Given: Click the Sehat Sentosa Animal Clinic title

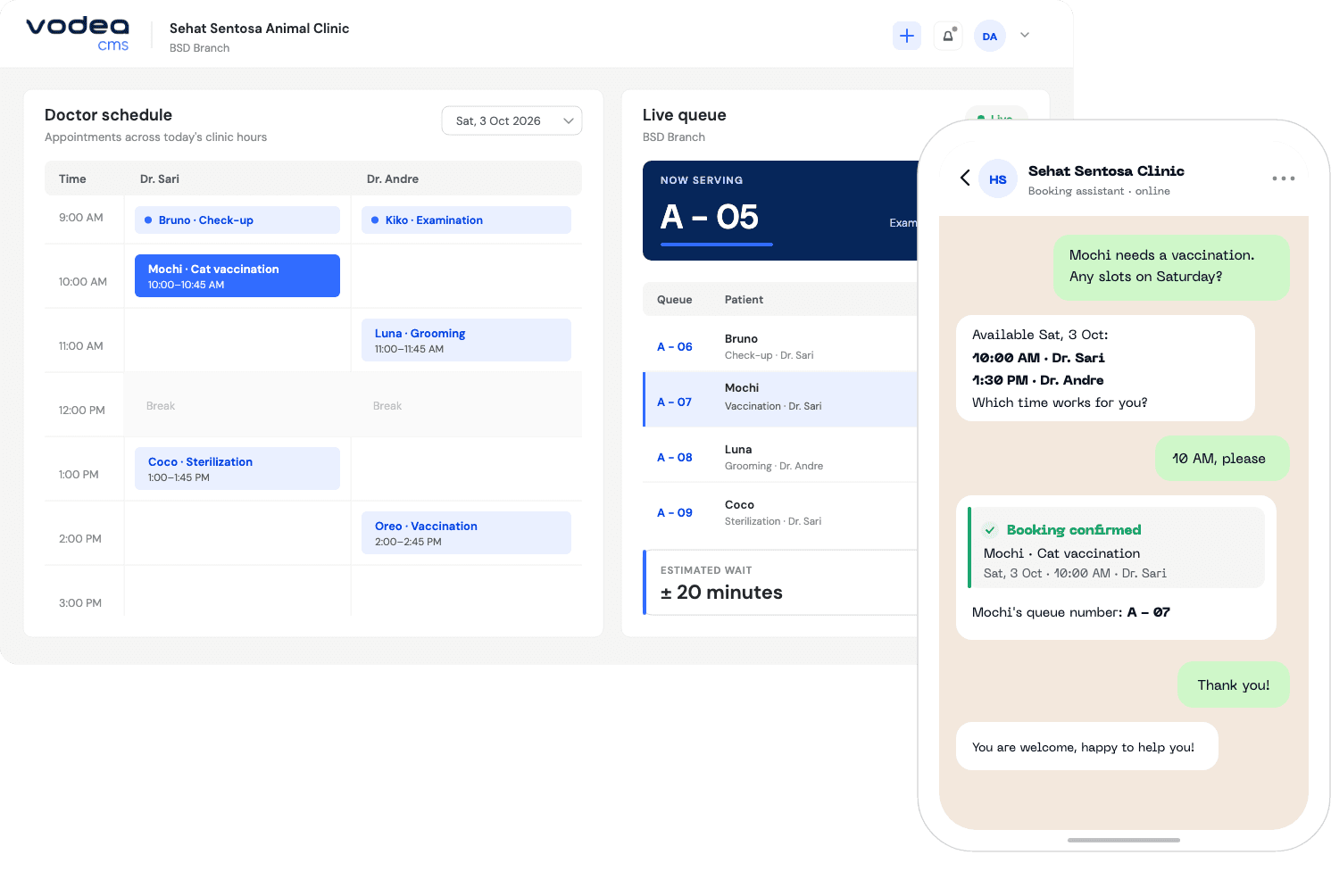Looking at the screenshot, I should coord(260,29).
